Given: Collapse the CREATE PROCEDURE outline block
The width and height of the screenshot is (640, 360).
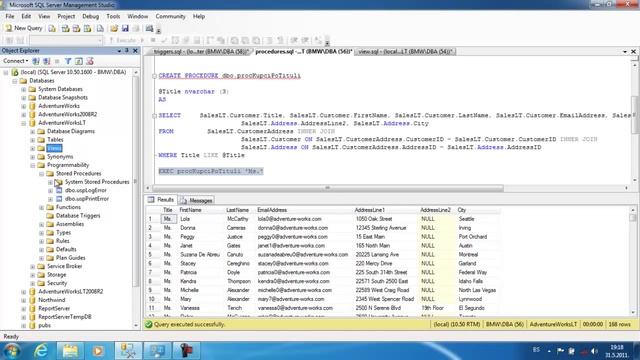Looking at the screenshot, I should pyautogui.click(x=154, y=76).
